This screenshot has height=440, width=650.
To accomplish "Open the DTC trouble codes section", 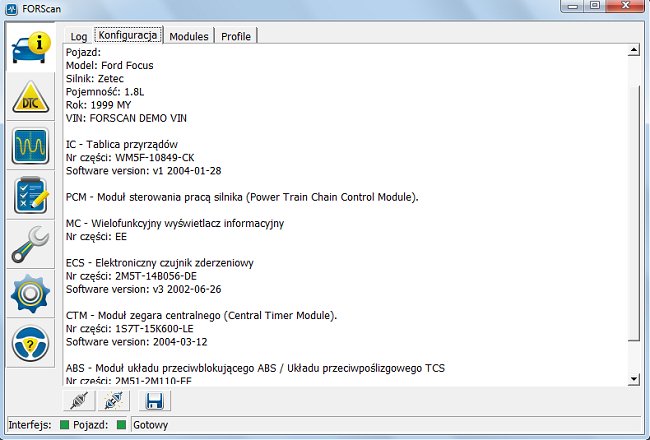I will [30, 98].
